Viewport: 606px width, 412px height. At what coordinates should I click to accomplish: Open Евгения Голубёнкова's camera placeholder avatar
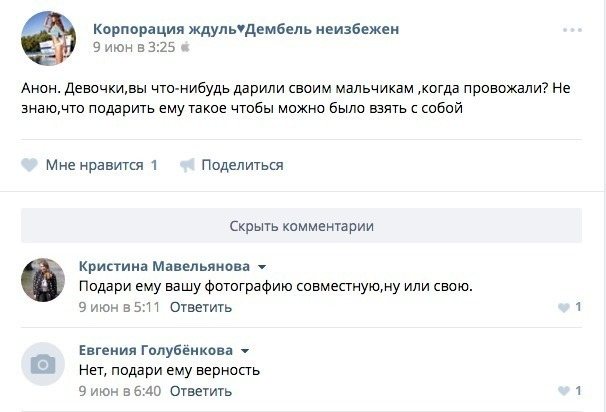point(43,364)
